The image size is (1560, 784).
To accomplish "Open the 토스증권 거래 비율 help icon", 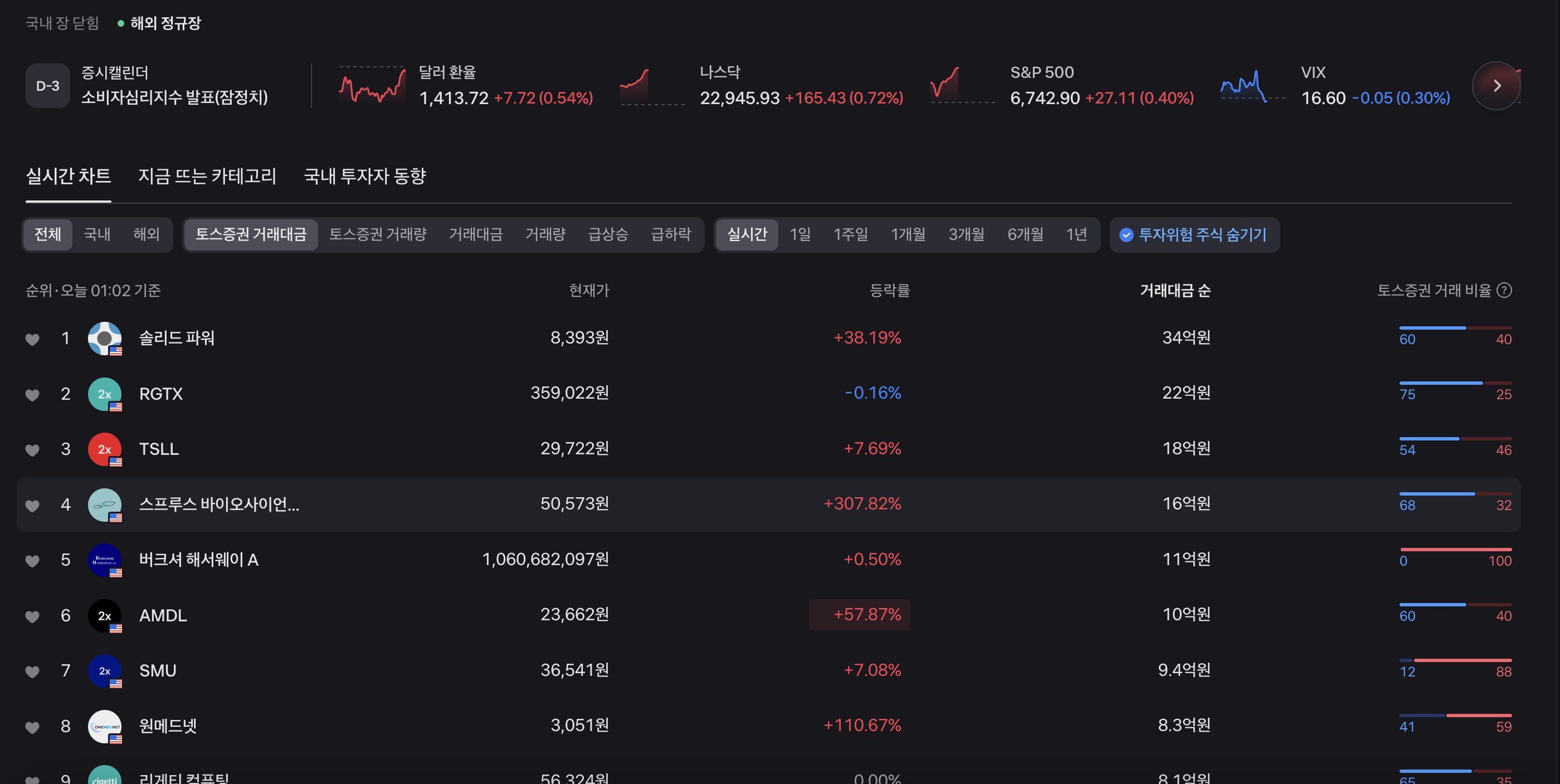I will click(1504, 291).
